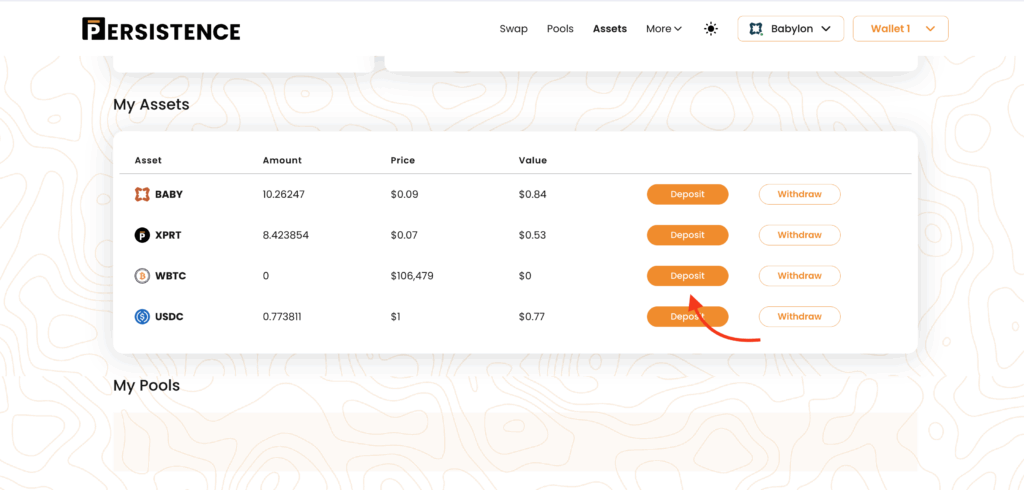Deposit BABY tokens
The image size is (1024, 490).
[x=688, y=194]
